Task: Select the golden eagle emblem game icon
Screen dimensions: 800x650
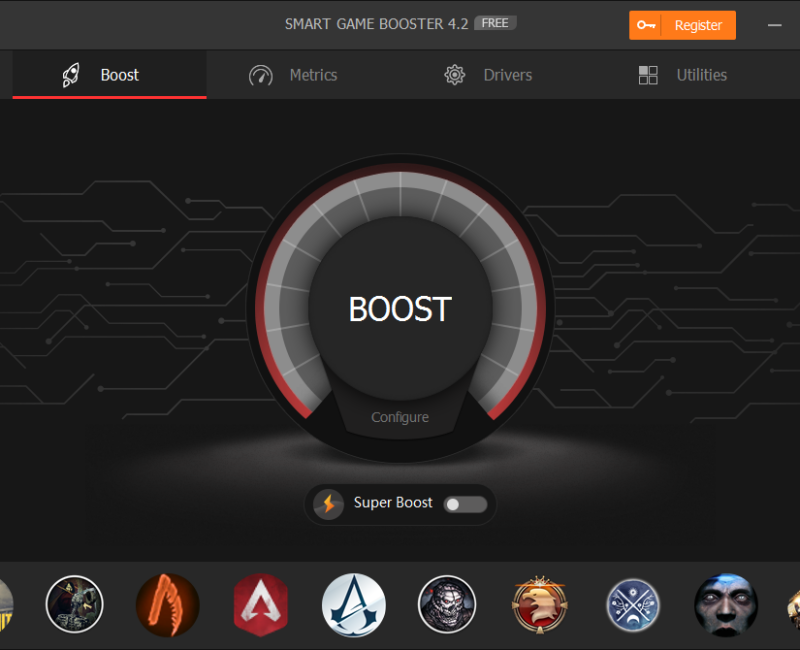Action: click(540, 605)
